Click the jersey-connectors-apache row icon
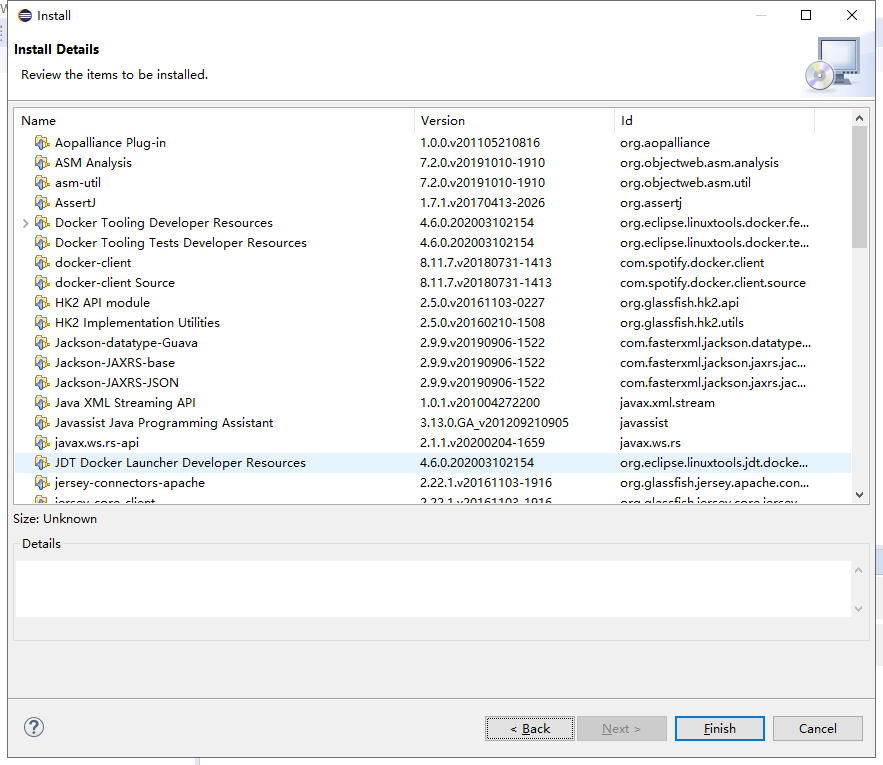Screen dimensions: 883x765 tap(42, 483)
